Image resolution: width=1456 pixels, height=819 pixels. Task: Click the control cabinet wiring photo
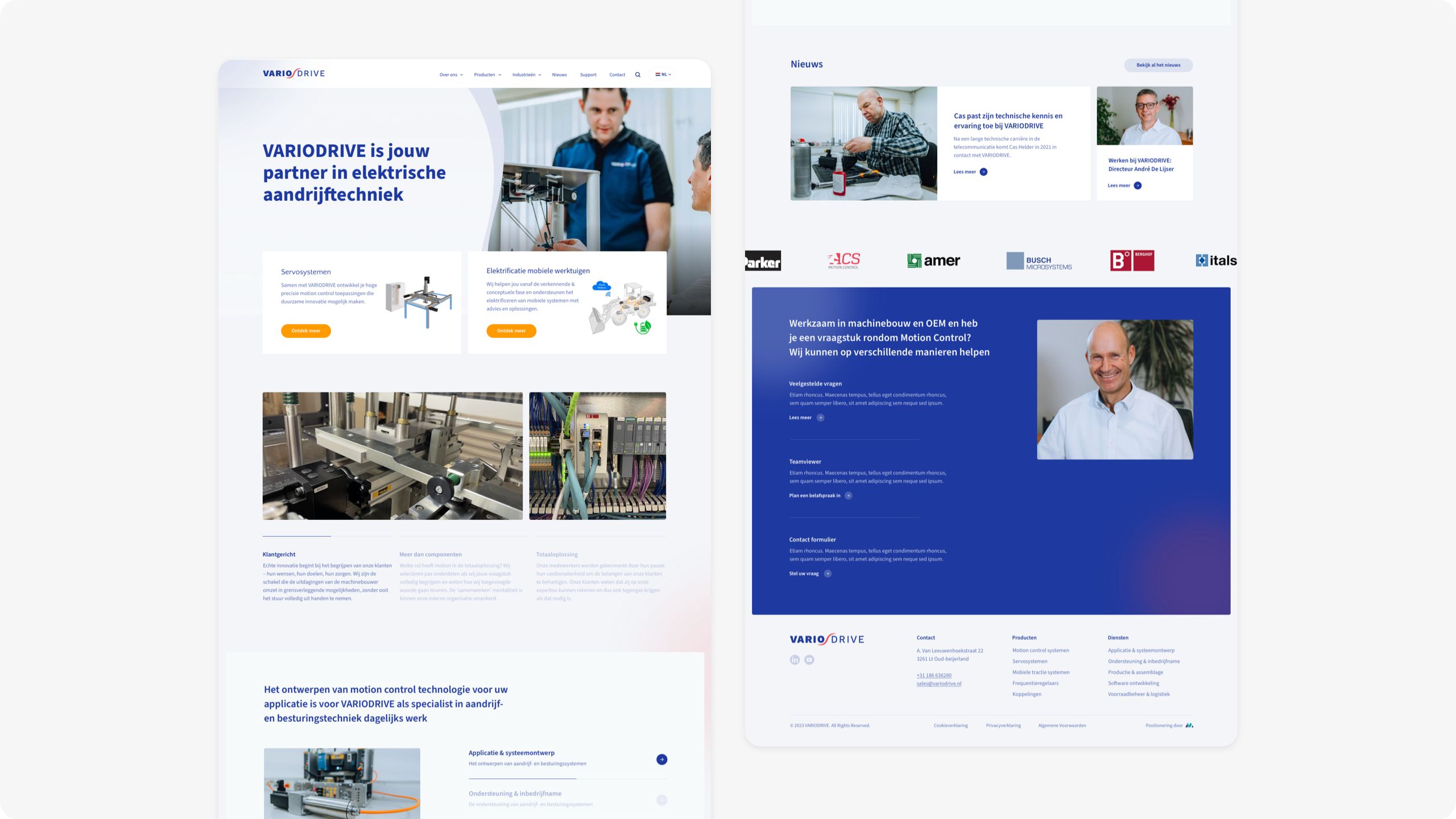[597, 456]
